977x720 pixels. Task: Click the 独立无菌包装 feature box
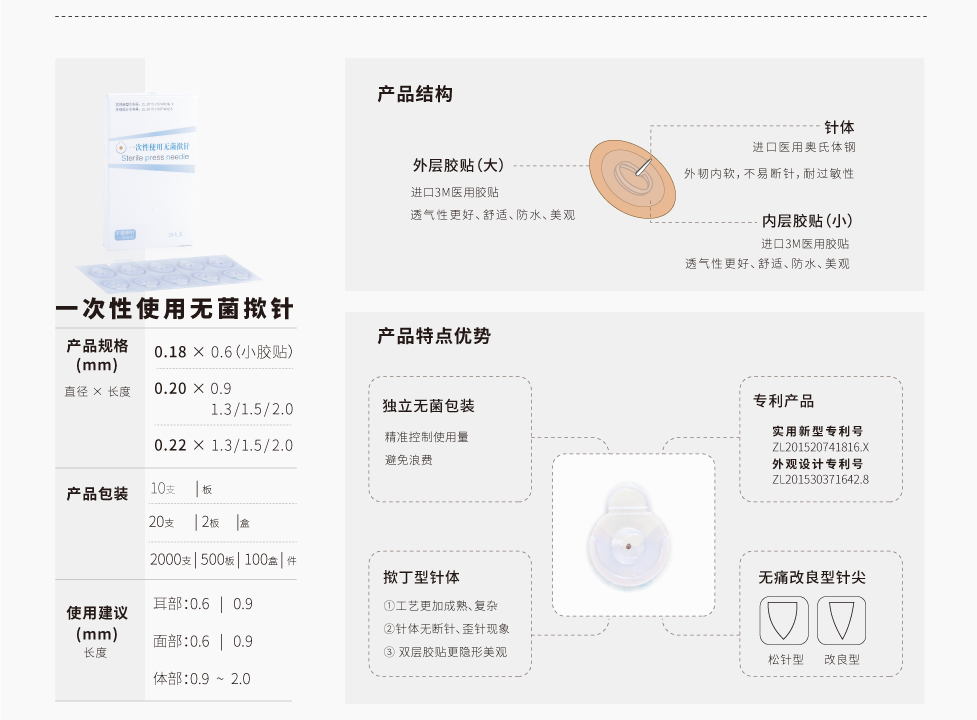pyautogui.click(x=450, y=438)
